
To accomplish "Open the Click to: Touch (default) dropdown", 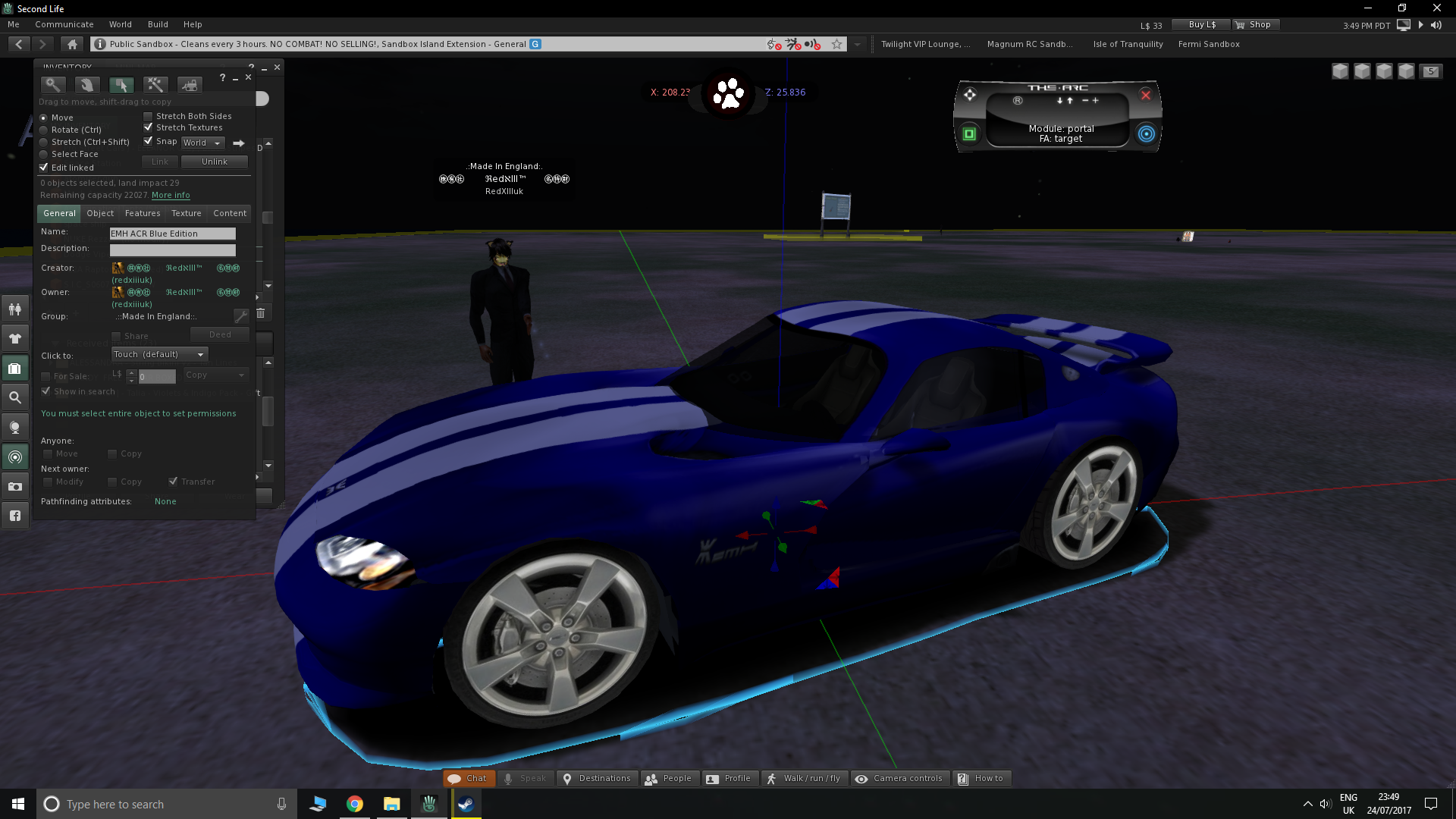I will (x=159, y=354).
